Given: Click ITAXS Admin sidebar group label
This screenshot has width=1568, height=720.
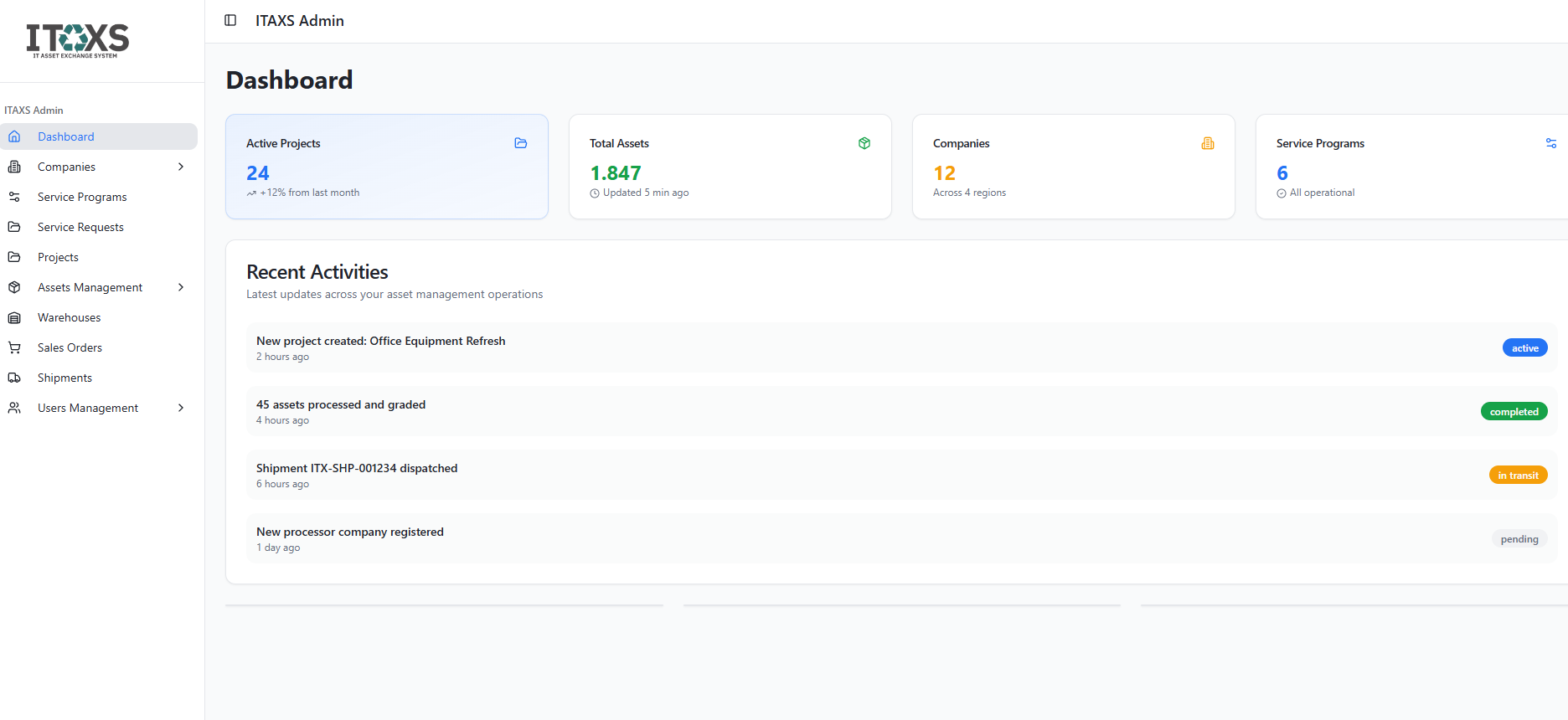Looking at the screenshot, I should click(34, 111).
